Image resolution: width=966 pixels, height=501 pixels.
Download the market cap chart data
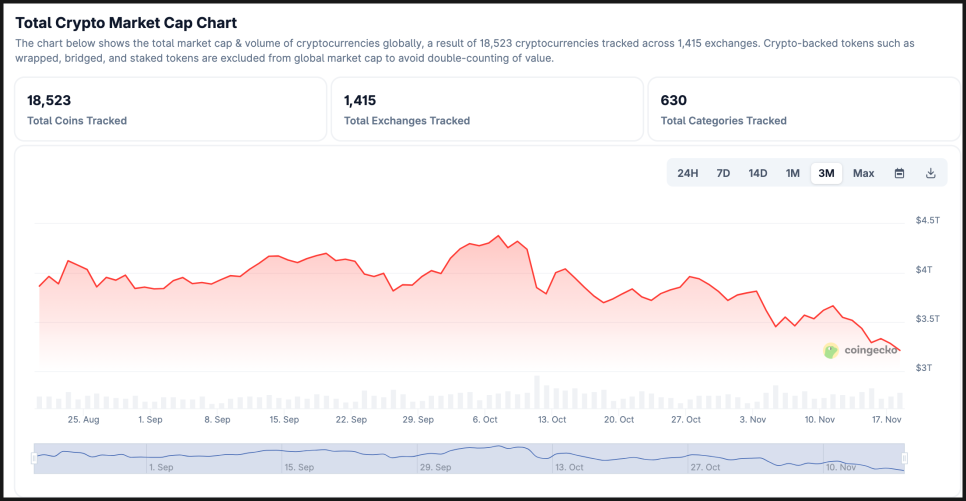[931, 173]
